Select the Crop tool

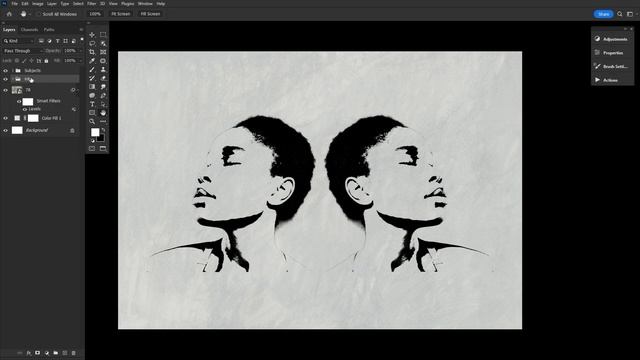pos(92,52)
